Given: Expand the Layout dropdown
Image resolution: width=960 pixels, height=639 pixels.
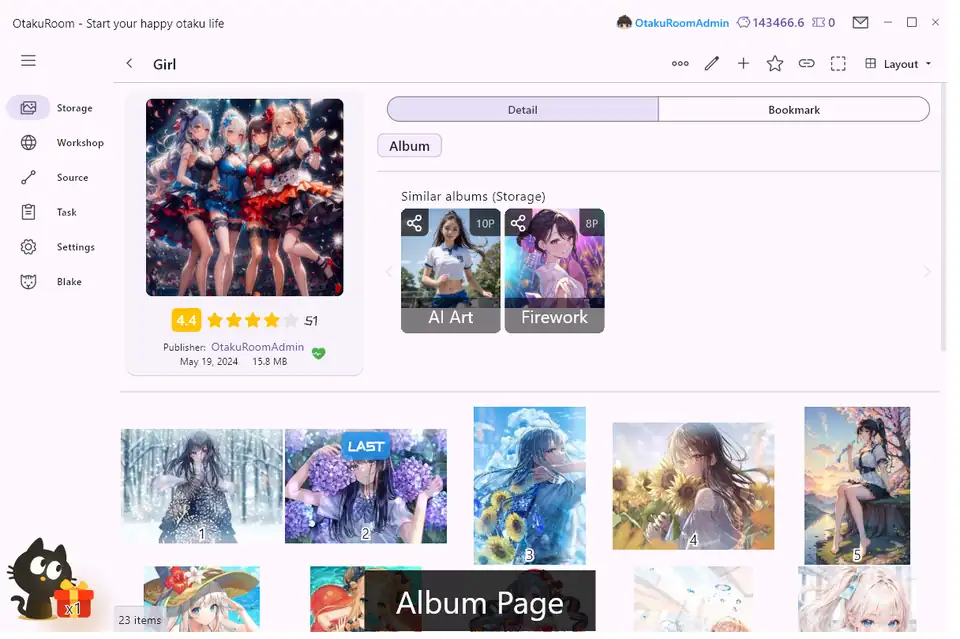Looking at the screenshot, I should 898,64.
